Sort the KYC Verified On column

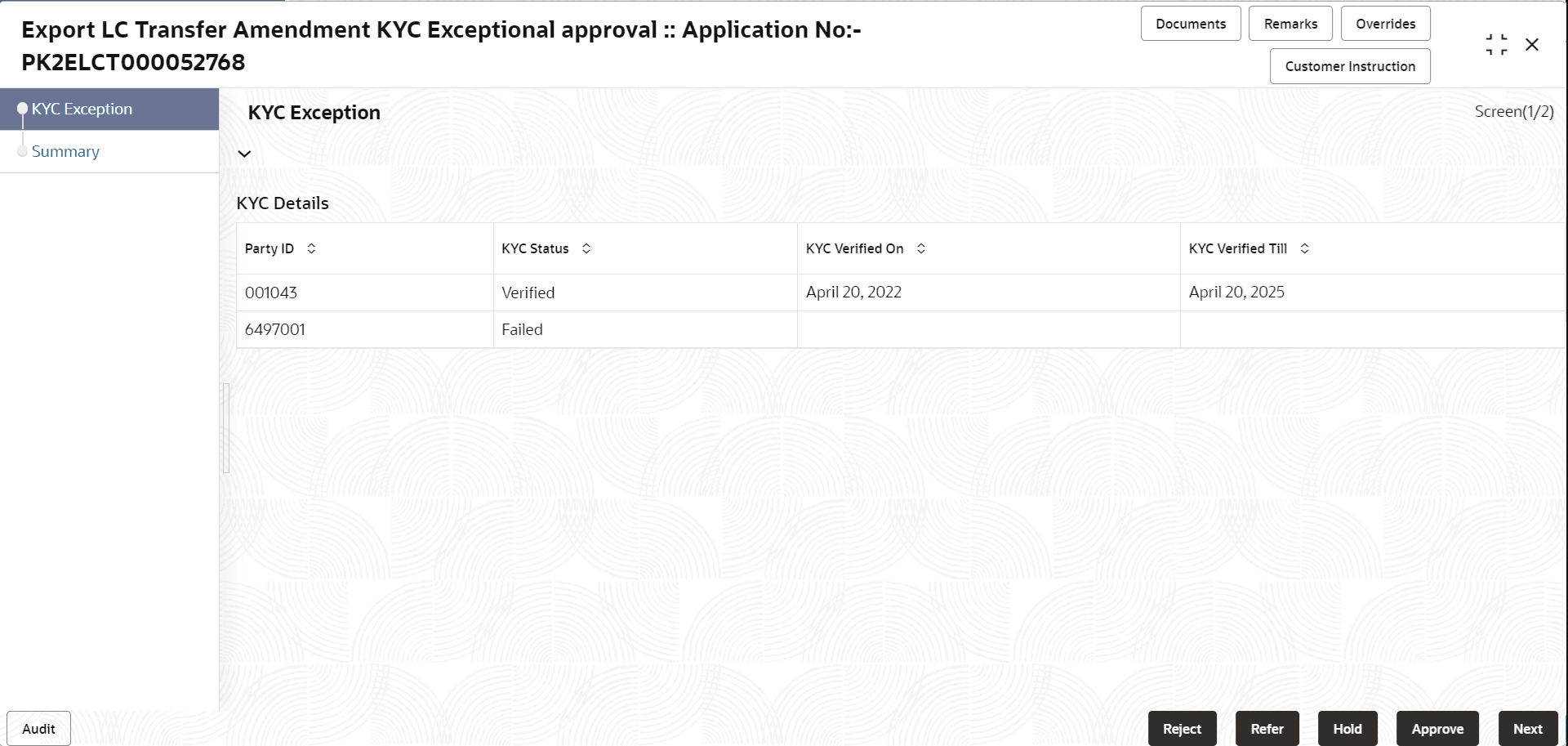pos(921,248)
